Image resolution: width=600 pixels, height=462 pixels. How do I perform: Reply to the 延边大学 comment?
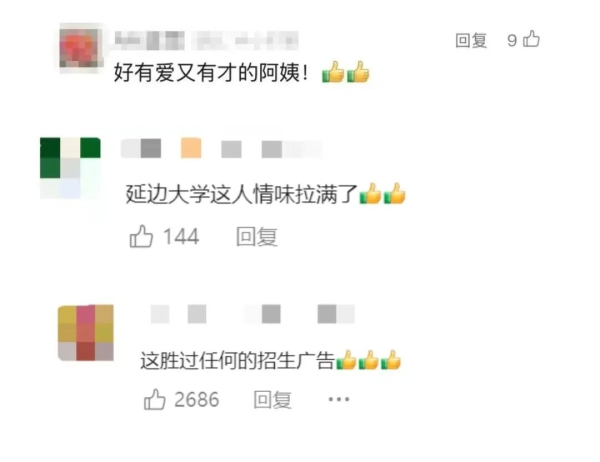tap(257, 236)
